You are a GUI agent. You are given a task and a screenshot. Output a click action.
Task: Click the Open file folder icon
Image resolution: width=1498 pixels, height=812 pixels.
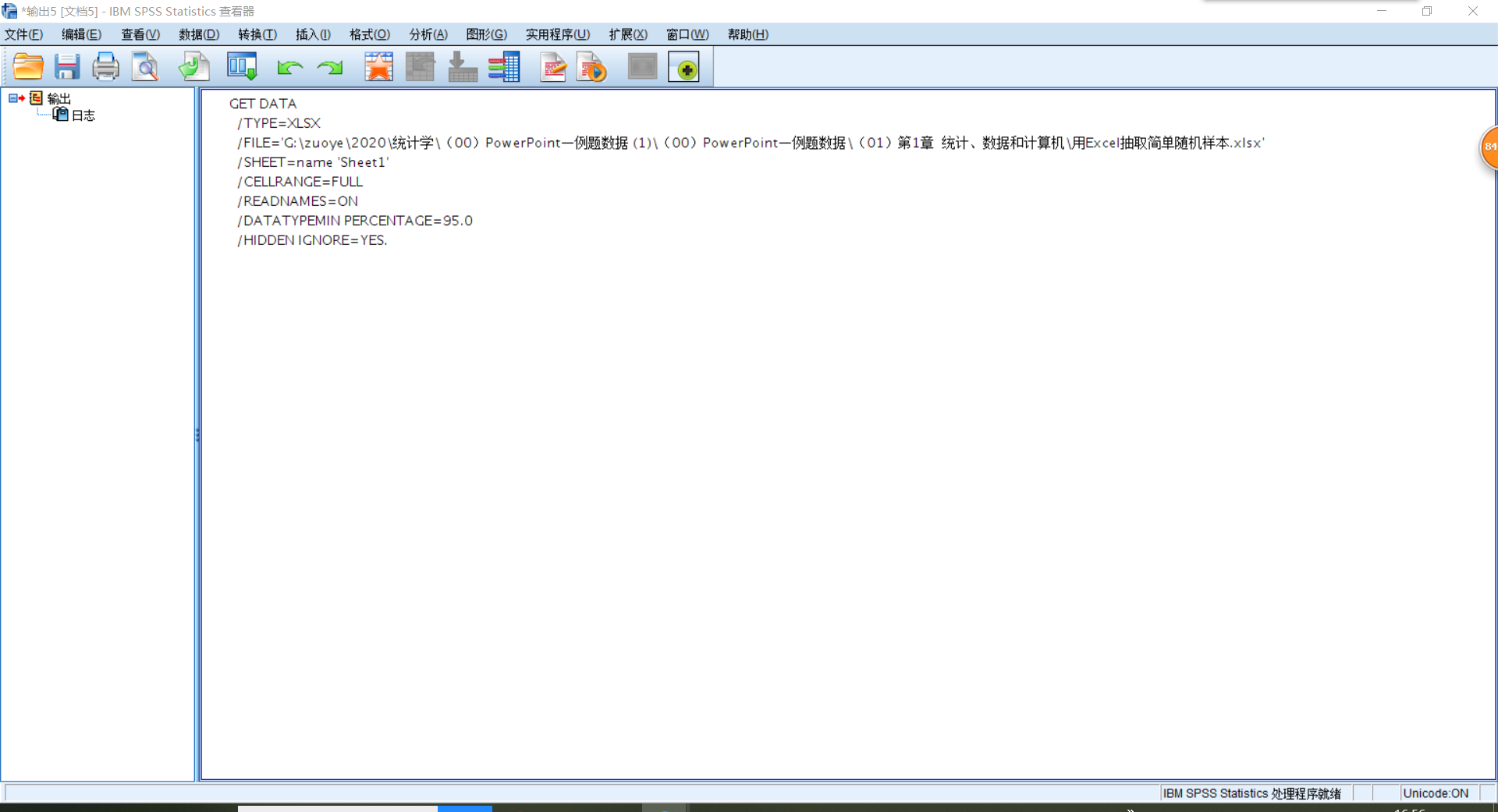tap(28, 67)
